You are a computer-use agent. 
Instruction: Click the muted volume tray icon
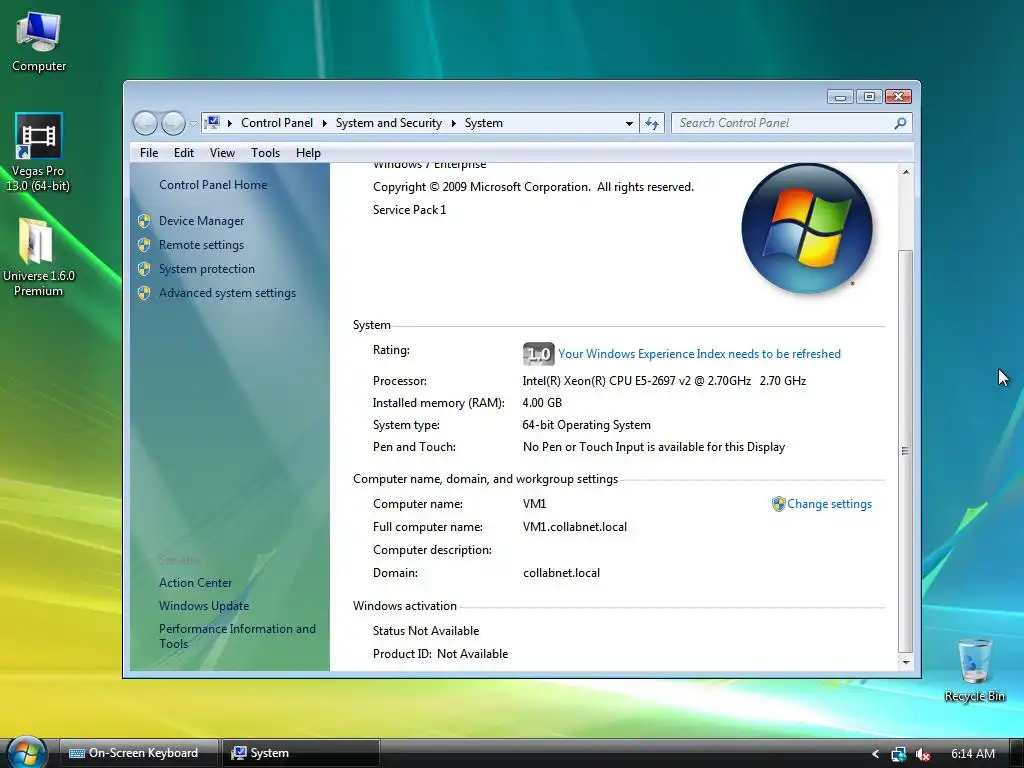pos(922,754)
